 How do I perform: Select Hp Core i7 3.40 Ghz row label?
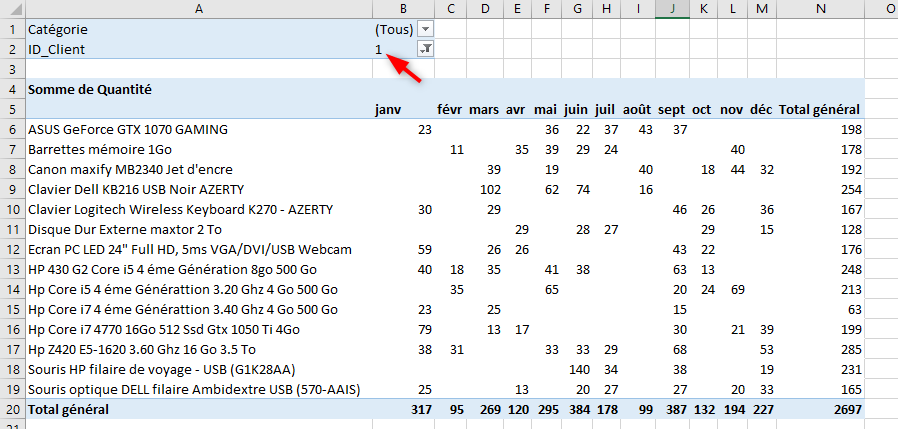pos(183,309)
